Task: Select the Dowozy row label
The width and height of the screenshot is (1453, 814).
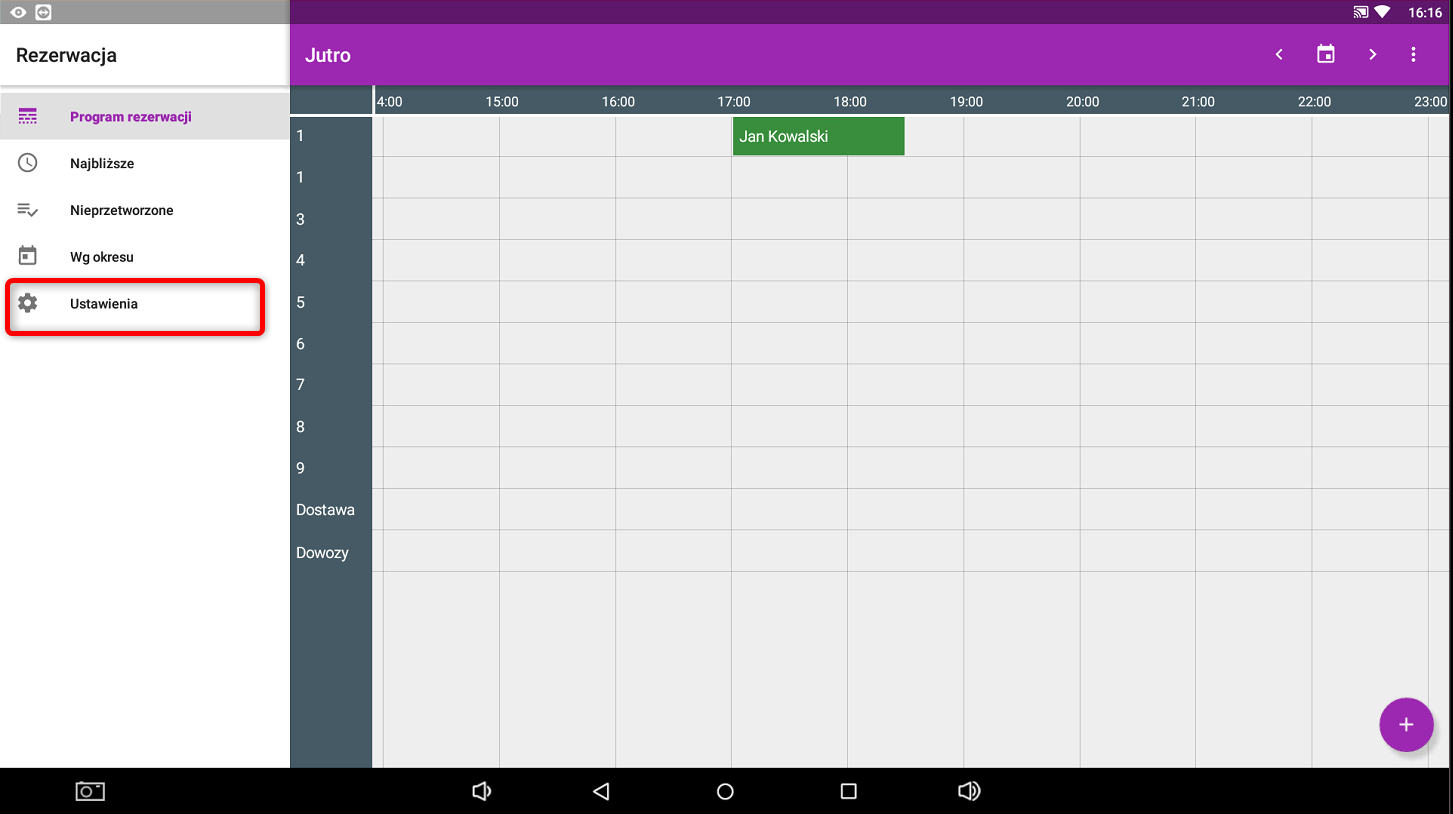Action: (322, 553)
